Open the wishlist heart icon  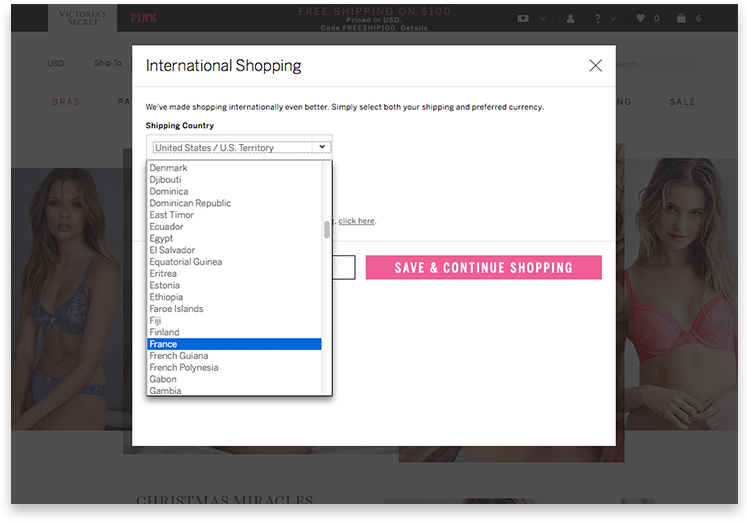pyautogui.click(x=640, y=18)
